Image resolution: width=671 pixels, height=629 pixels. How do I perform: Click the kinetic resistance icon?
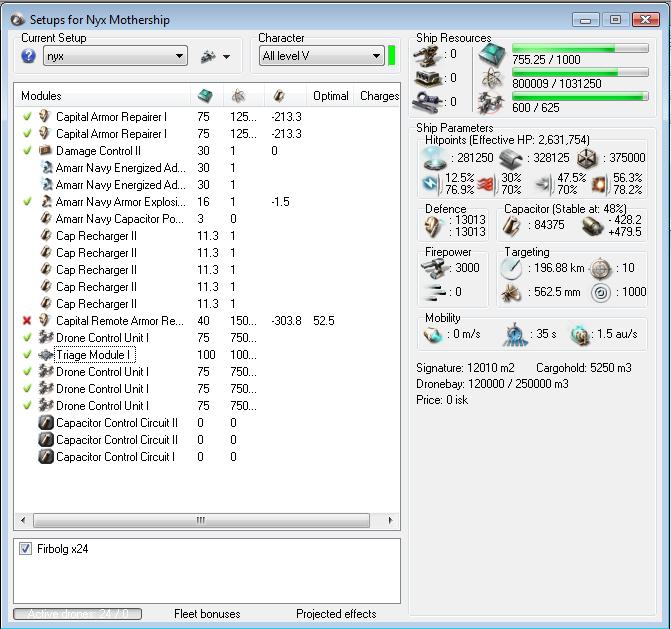[544, 184]
